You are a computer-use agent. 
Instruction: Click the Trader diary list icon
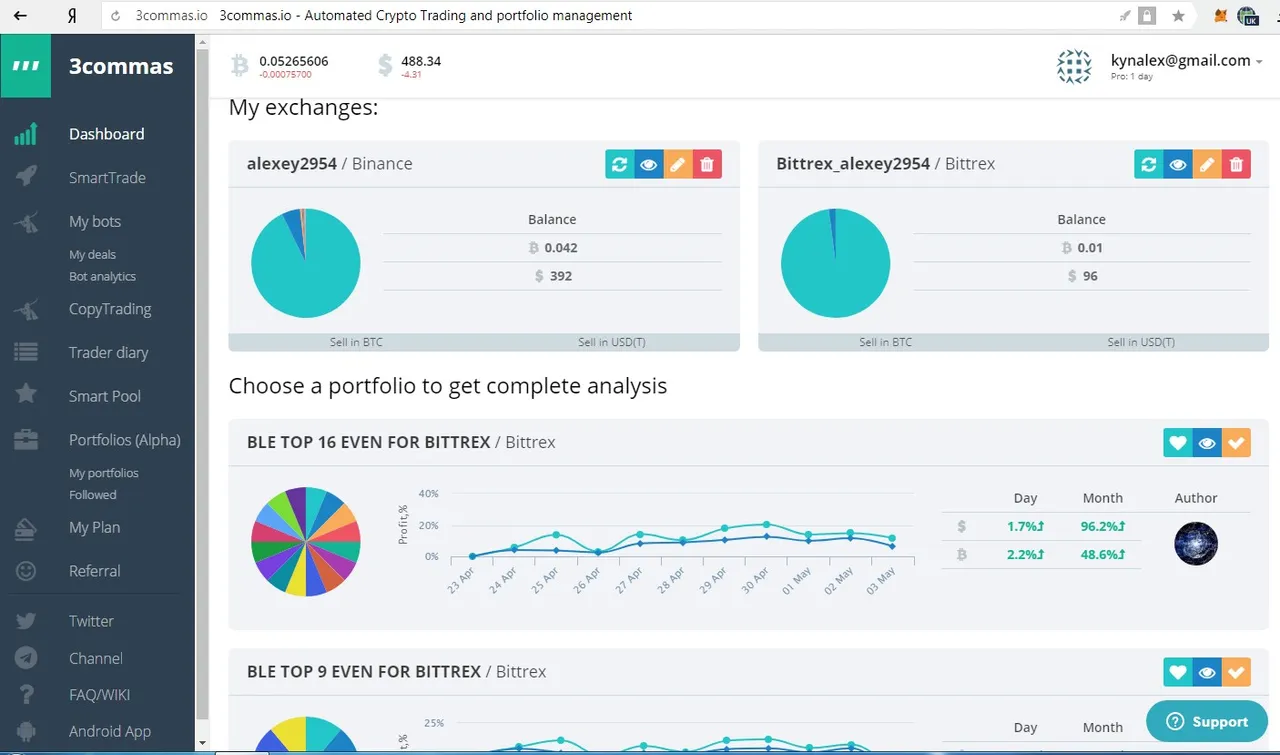[x=26, y=353]
